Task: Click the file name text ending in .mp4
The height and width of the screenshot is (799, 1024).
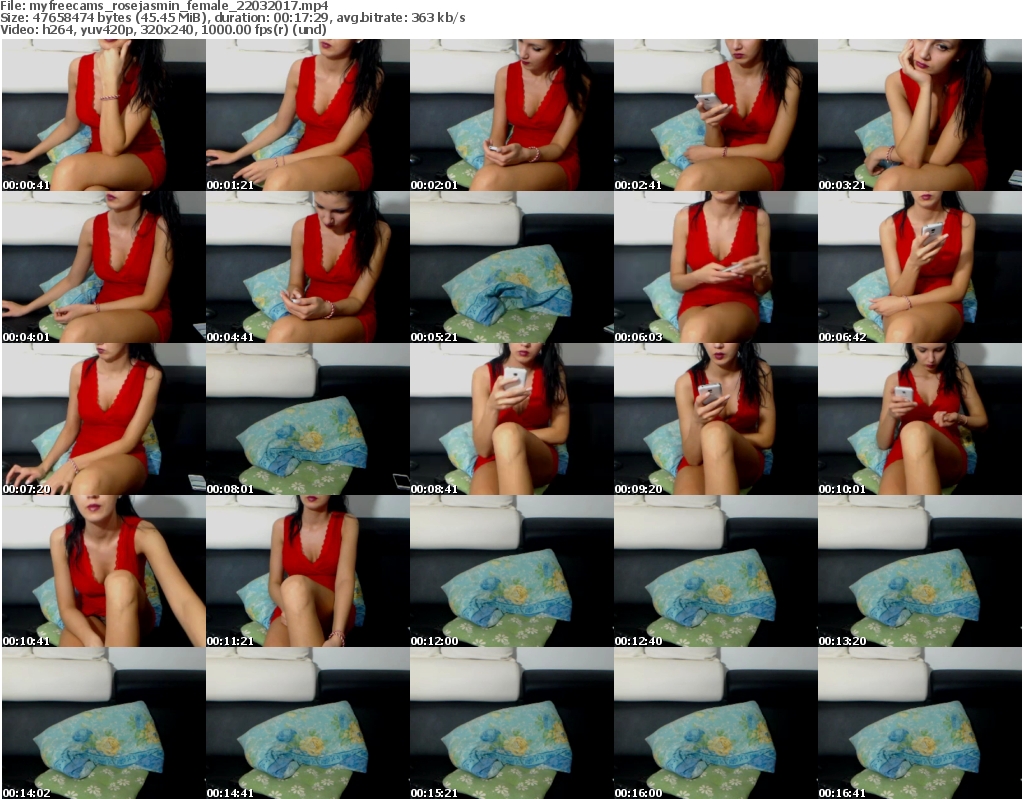Action: (x=179, y=6)
